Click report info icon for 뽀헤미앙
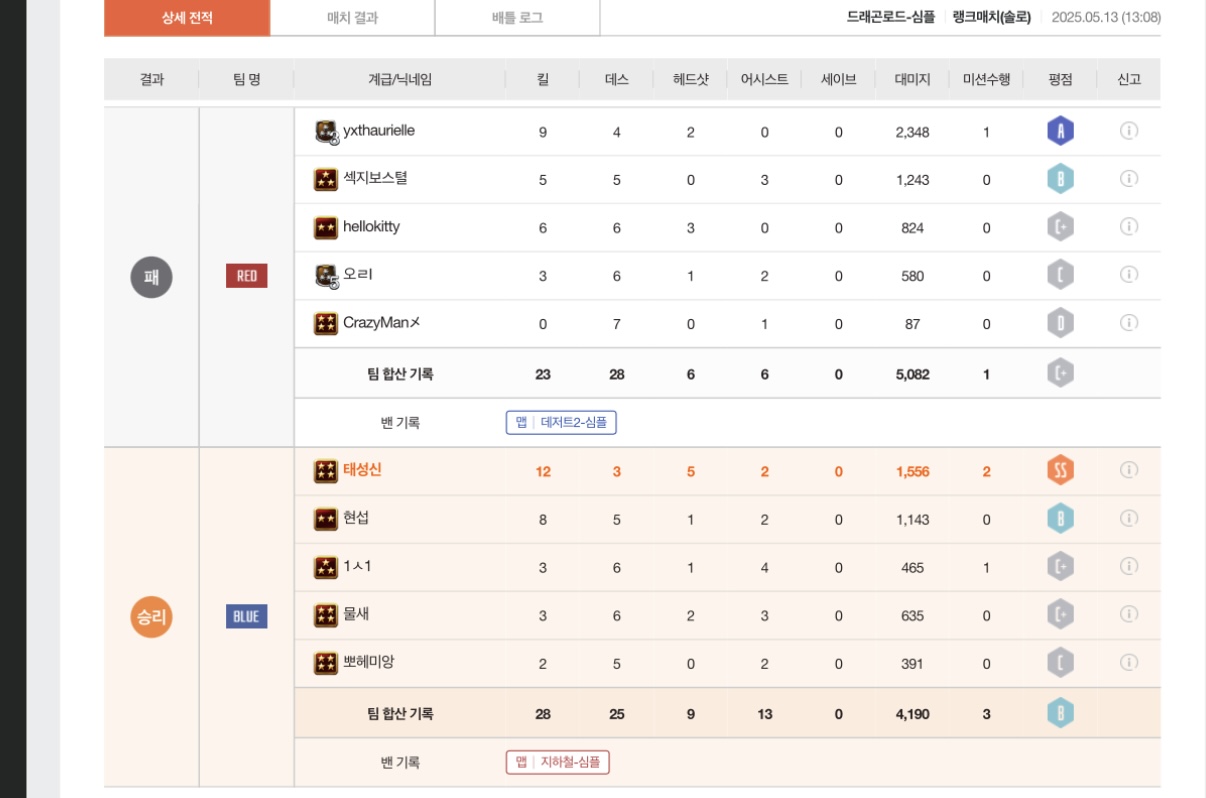This screenshot has width=1206, height=798. (x=1129, y=662)
